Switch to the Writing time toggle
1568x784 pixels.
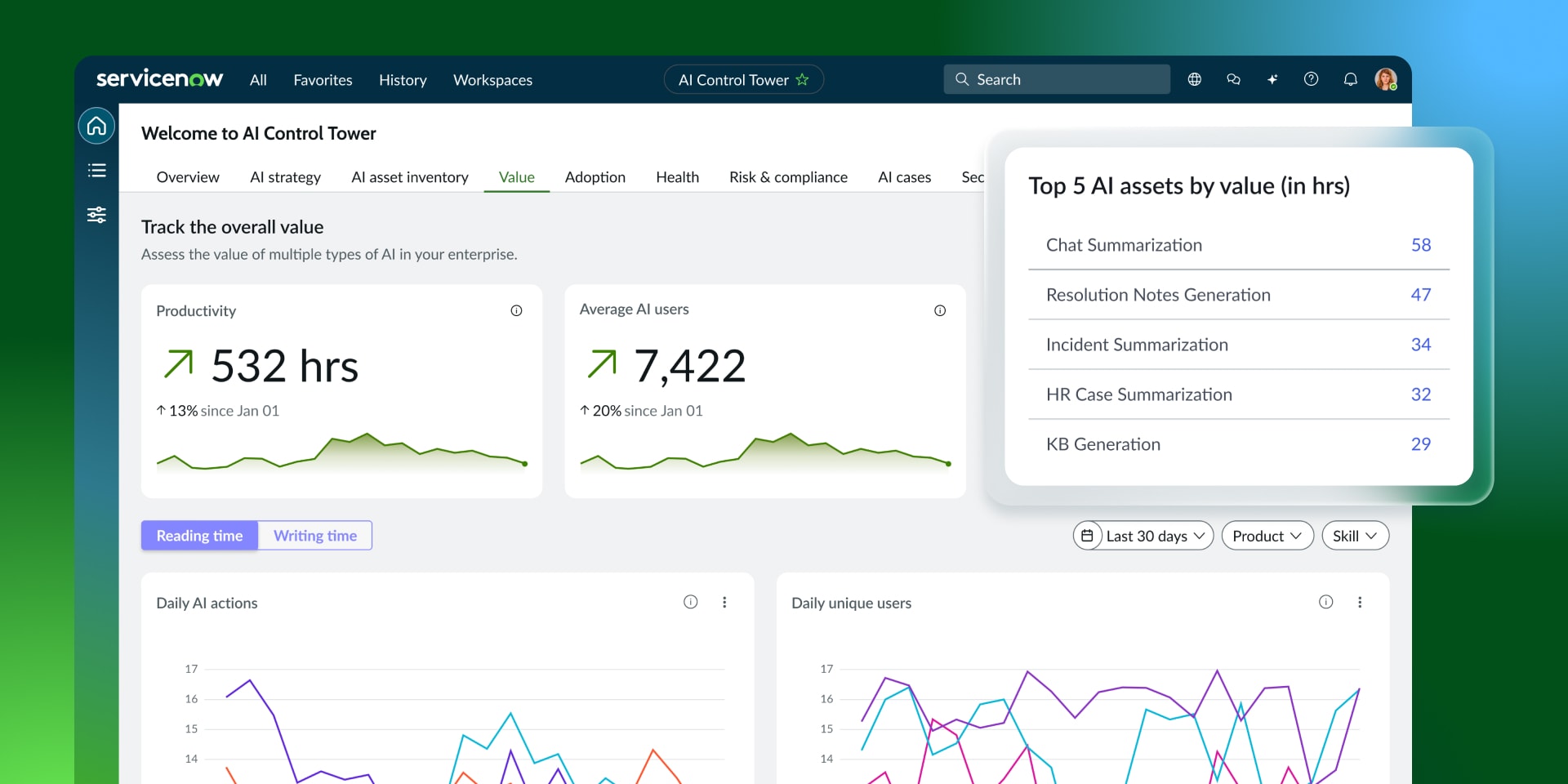(314, 535)
